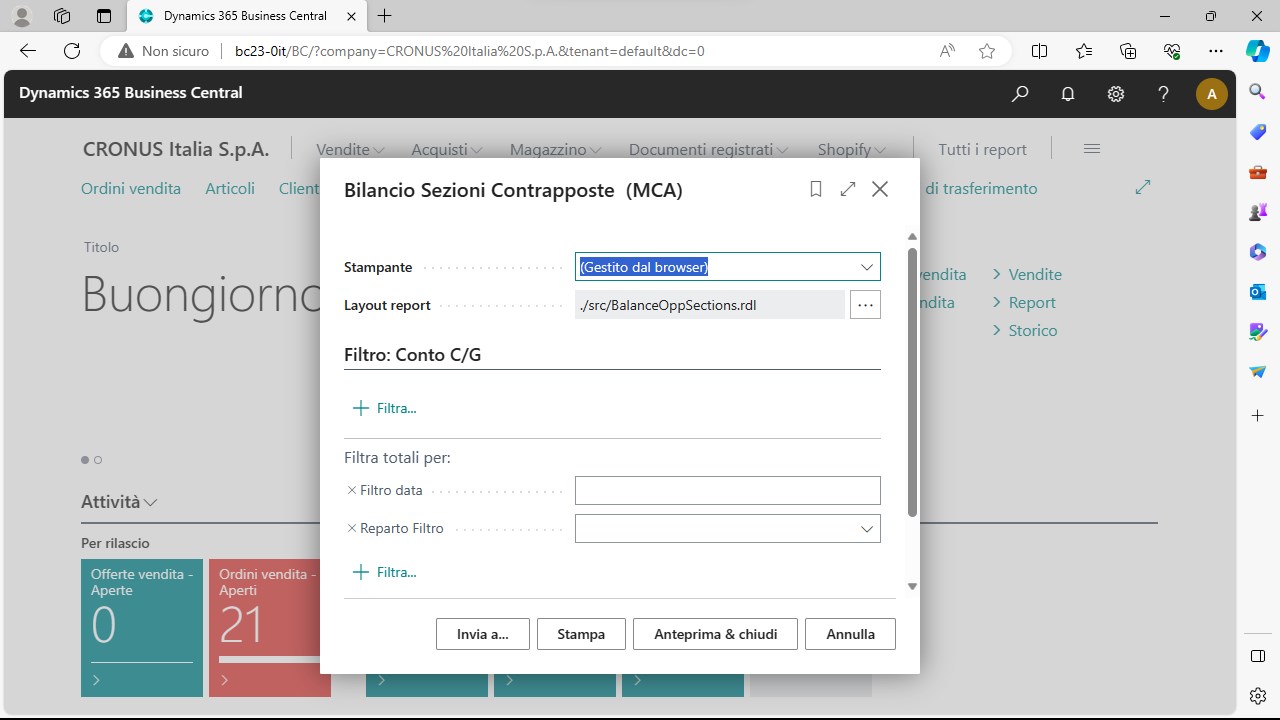
Task: Click the Report link in right pane
Action: pos(1032,302)
